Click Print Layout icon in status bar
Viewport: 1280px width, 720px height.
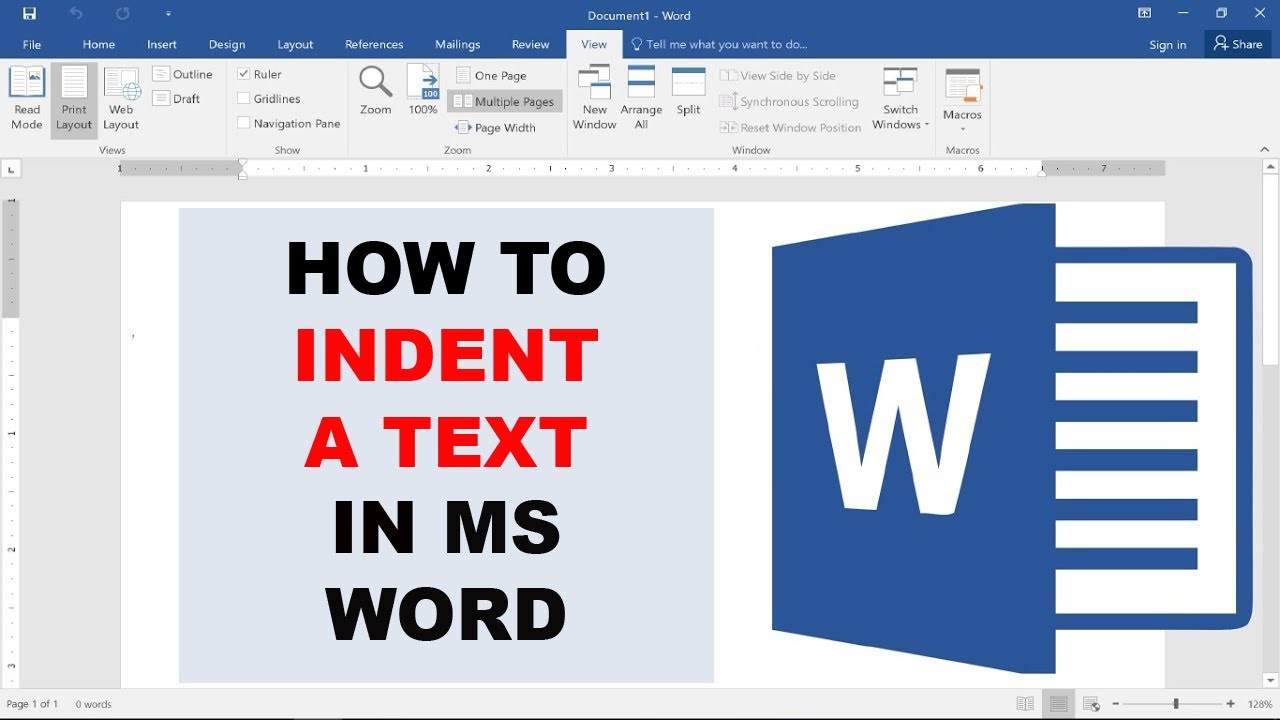[x=1058, y=704]
